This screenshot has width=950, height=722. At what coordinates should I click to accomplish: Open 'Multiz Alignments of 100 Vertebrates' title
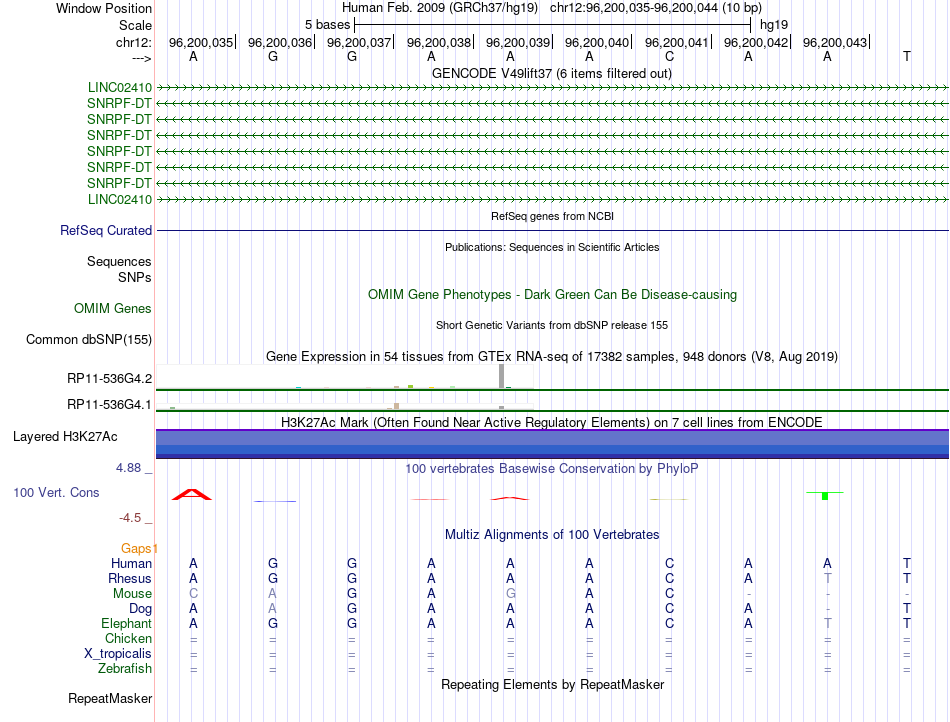click(552, 534)
